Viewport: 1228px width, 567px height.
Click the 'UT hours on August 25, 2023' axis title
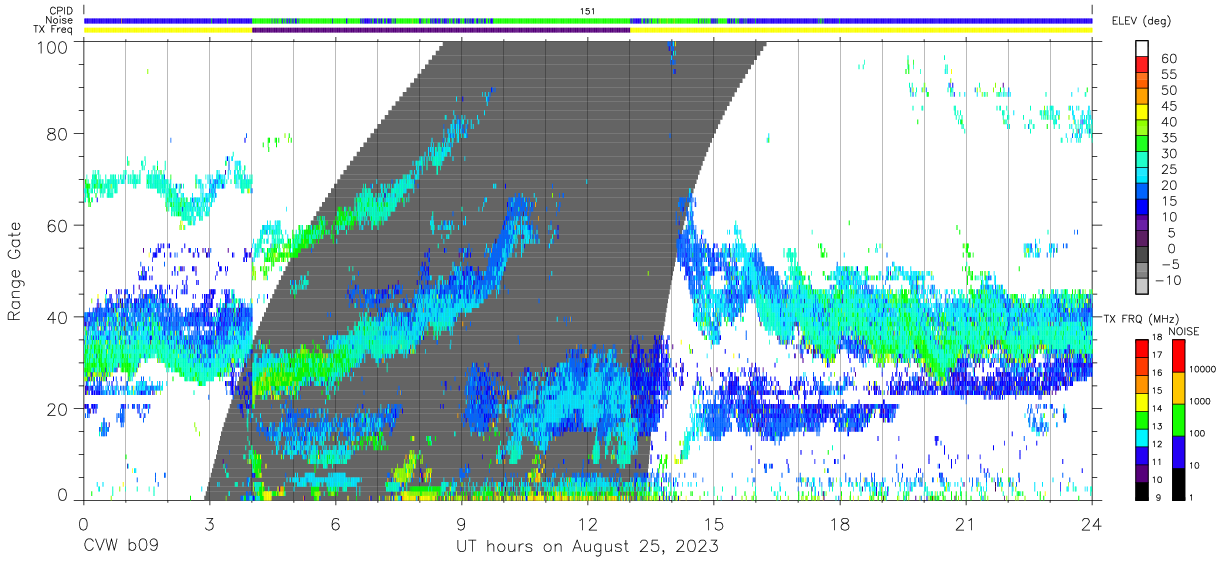(587, 547)
